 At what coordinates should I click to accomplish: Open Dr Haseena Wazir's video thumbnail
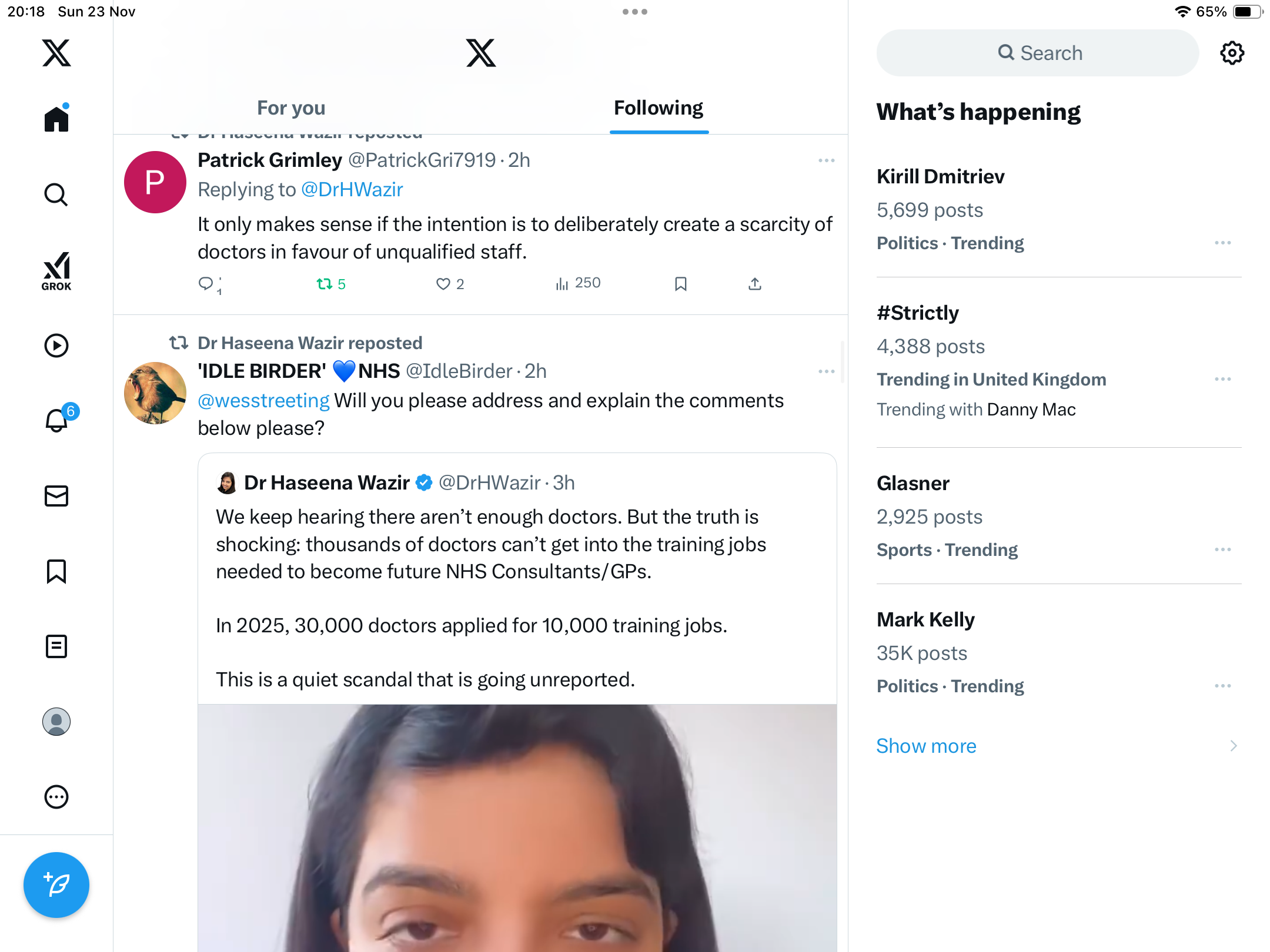click(x=517, y=827)
